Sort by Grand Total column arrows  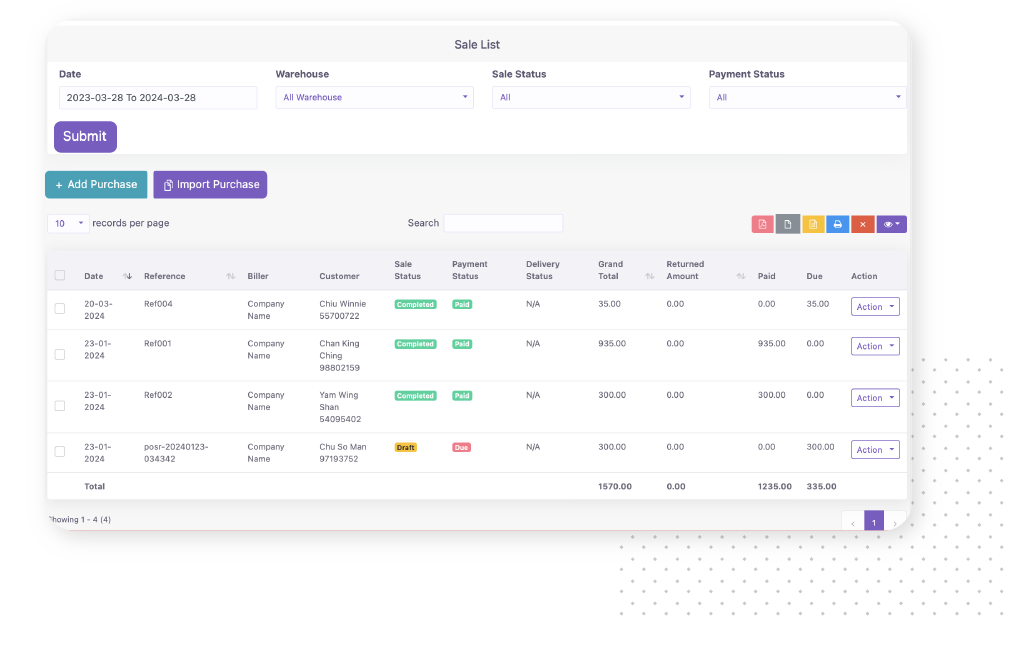(x=650, y=276)
